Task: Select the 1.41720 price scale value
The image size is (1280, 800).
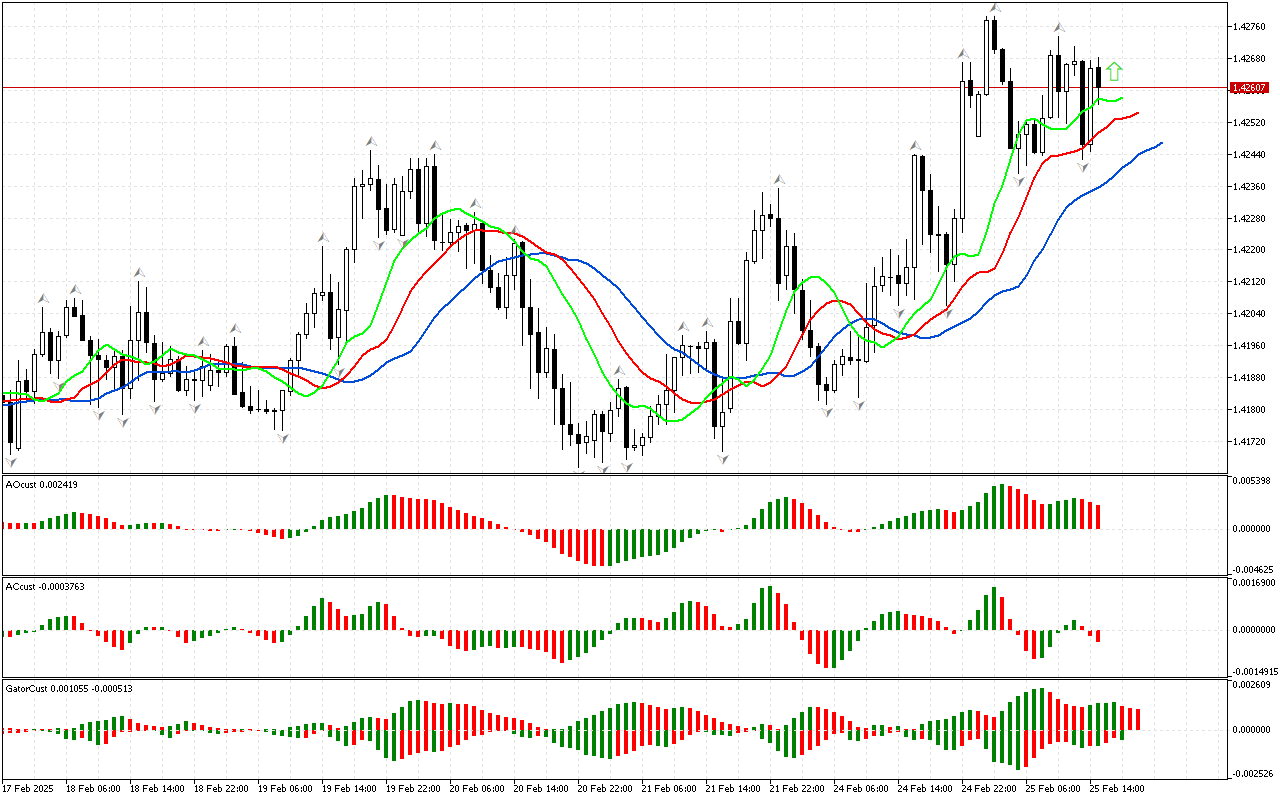Action: (1251, 442)
